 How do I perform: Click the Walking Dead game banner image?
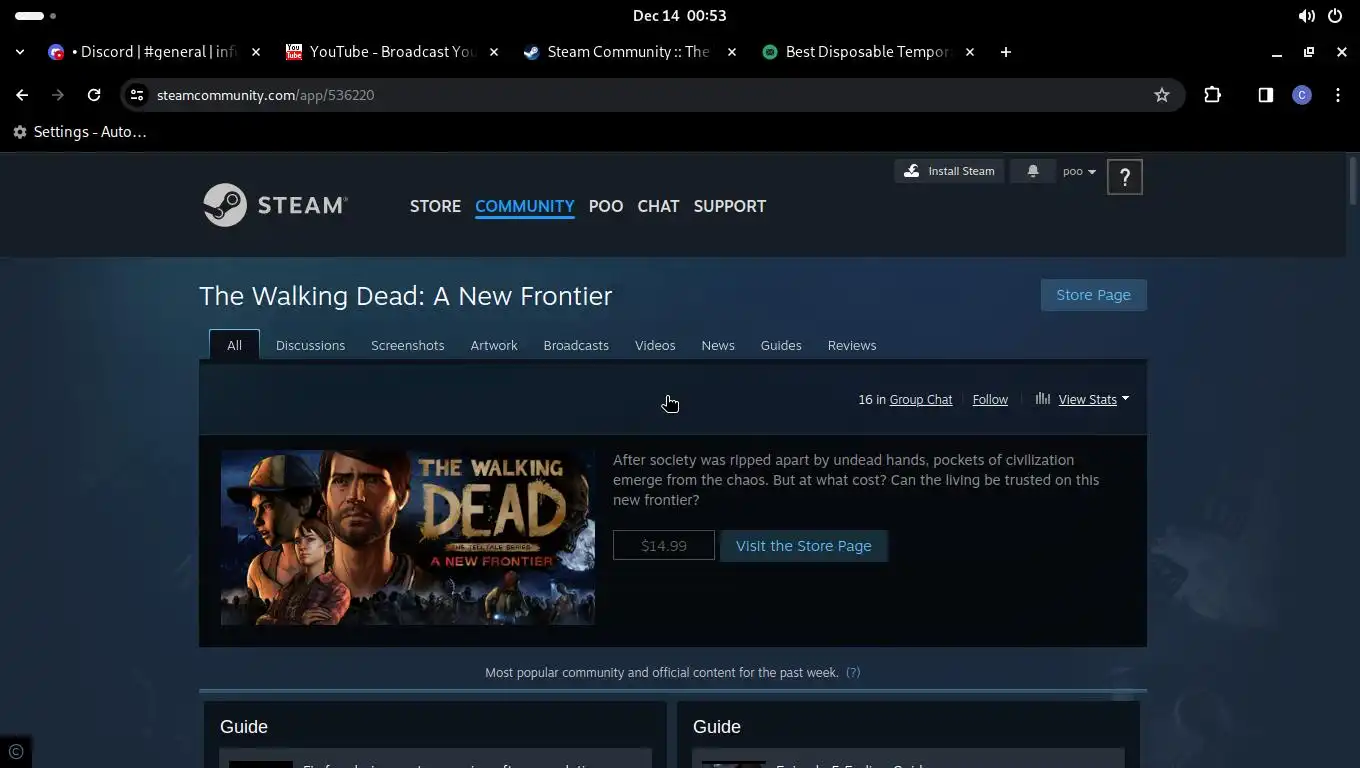[408, 538]
